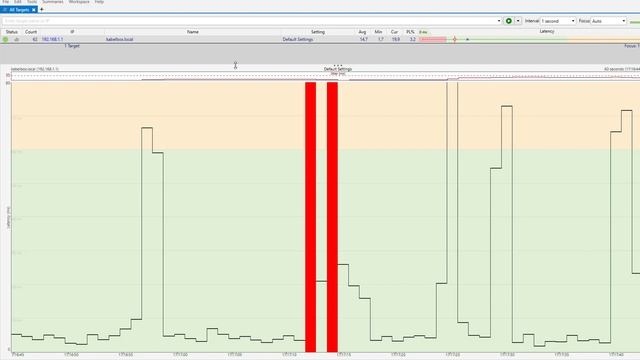Screen dimensions: 640x360
Task: Click the IP address 192.168.1.1
Action: [52, 40]
